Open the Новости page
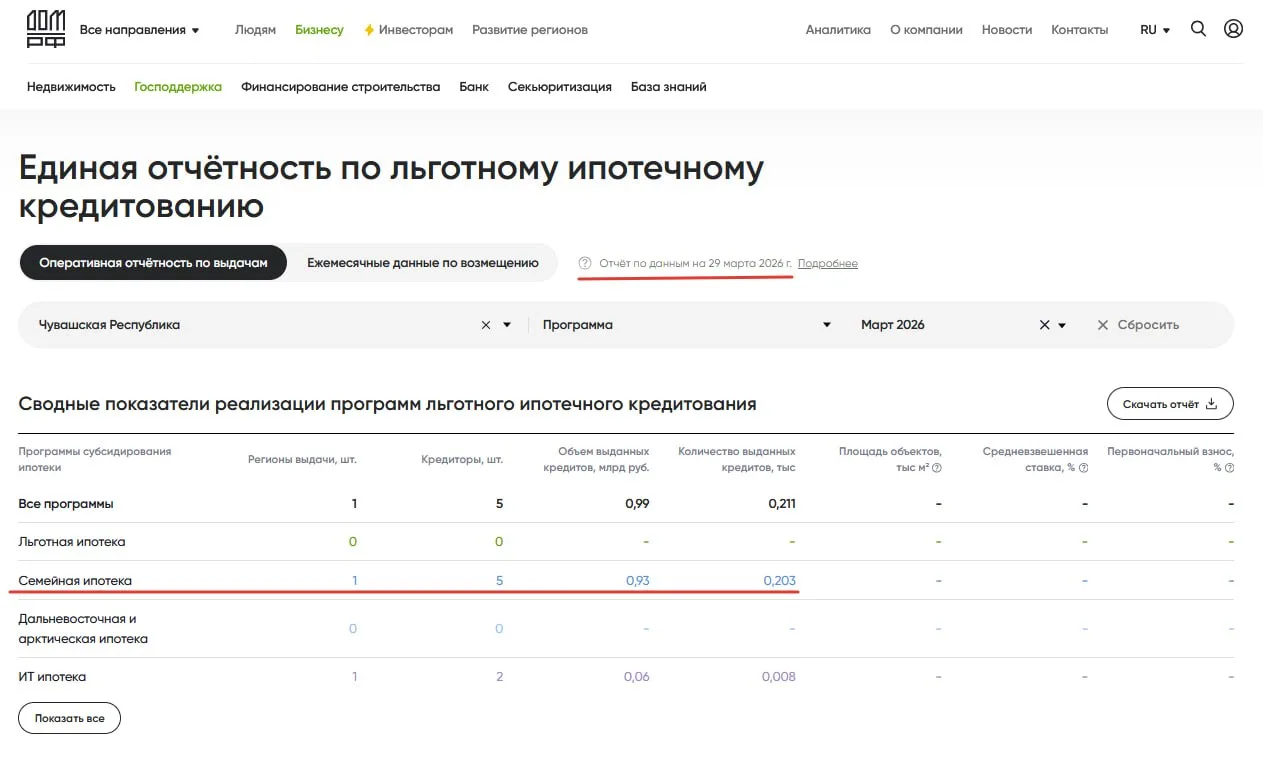Viewport: 1263px width, 766px height. click(x=1006, y=30)
